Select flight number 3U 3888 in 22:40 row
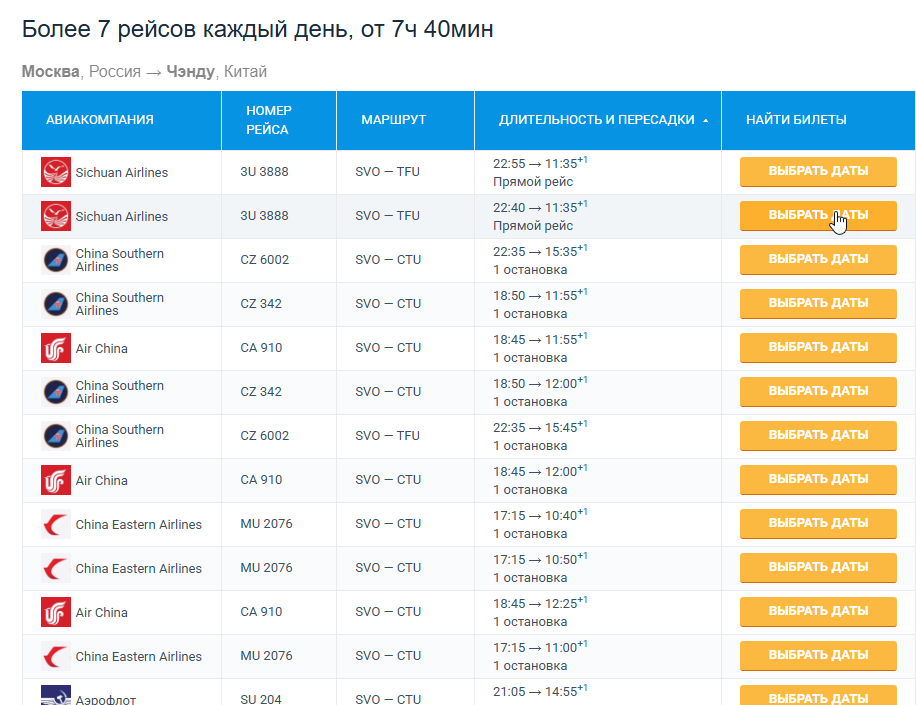 [264, 216]
